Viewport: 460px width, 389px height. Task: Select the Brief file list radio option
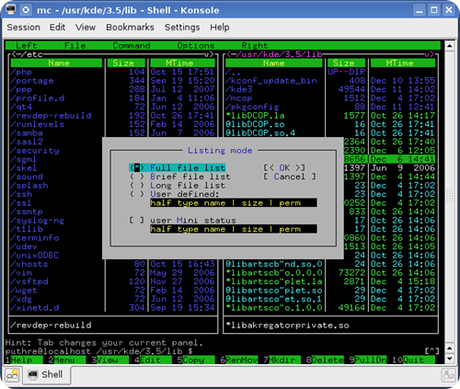[x=137, y=177]
